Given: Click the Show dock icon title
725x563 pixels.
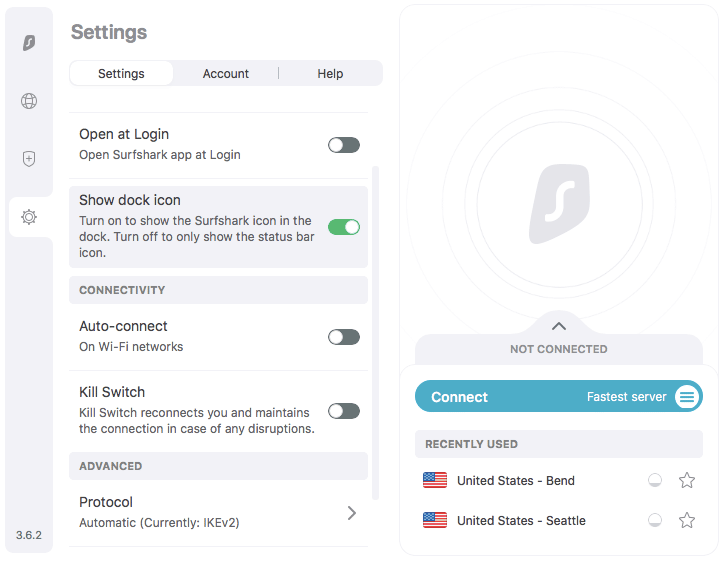Looking at the screenshot, I should [x=129, y=200].
